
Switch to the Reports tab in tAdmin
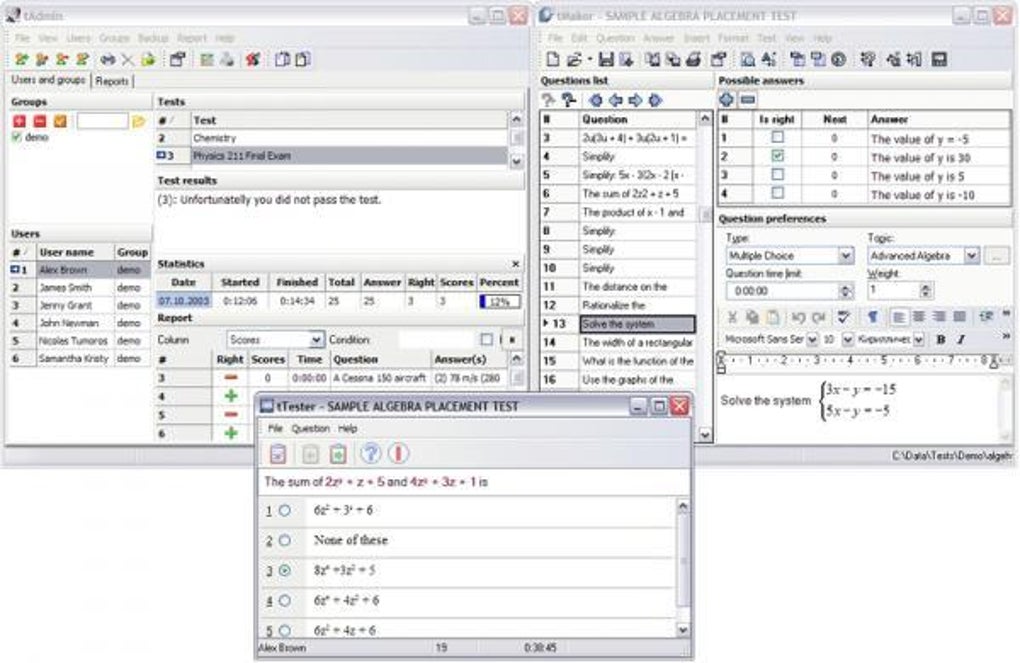pos(112,81)
